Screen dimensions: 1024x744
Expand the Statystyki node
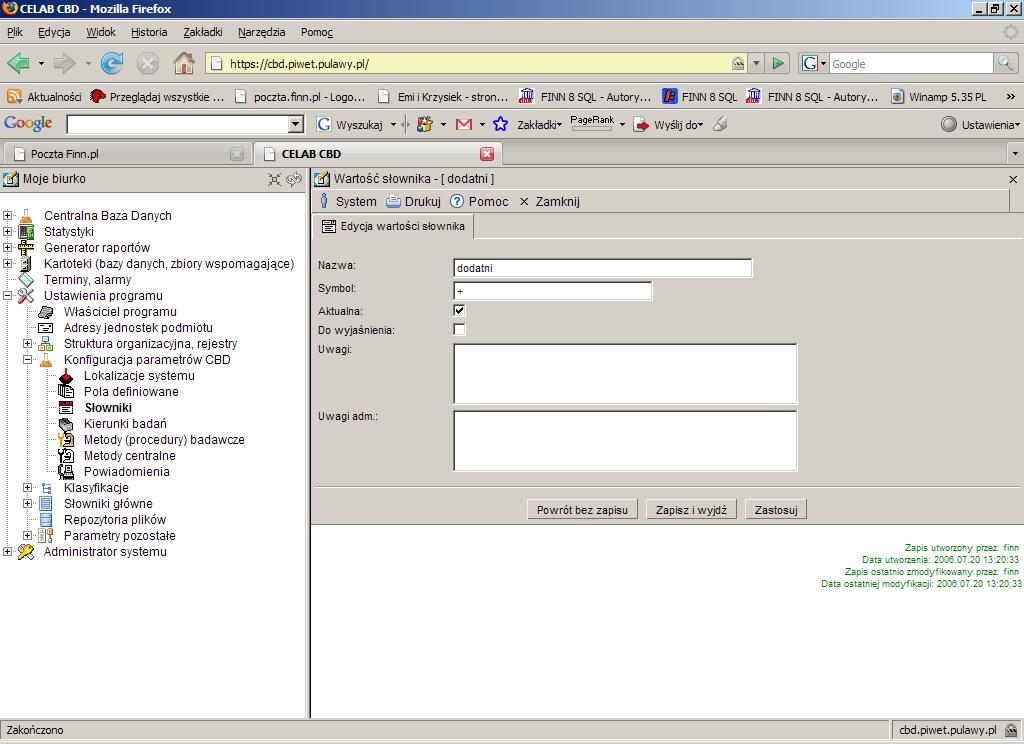tap(8, 231)
